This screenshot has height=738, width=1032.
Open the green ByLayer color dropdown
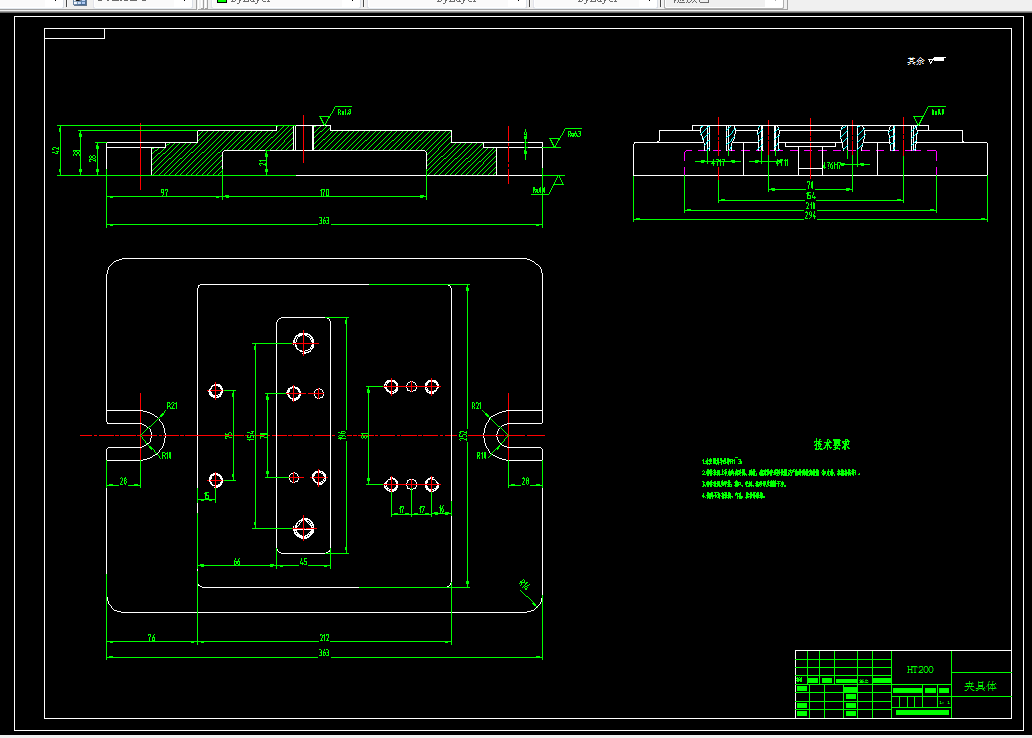286,1
